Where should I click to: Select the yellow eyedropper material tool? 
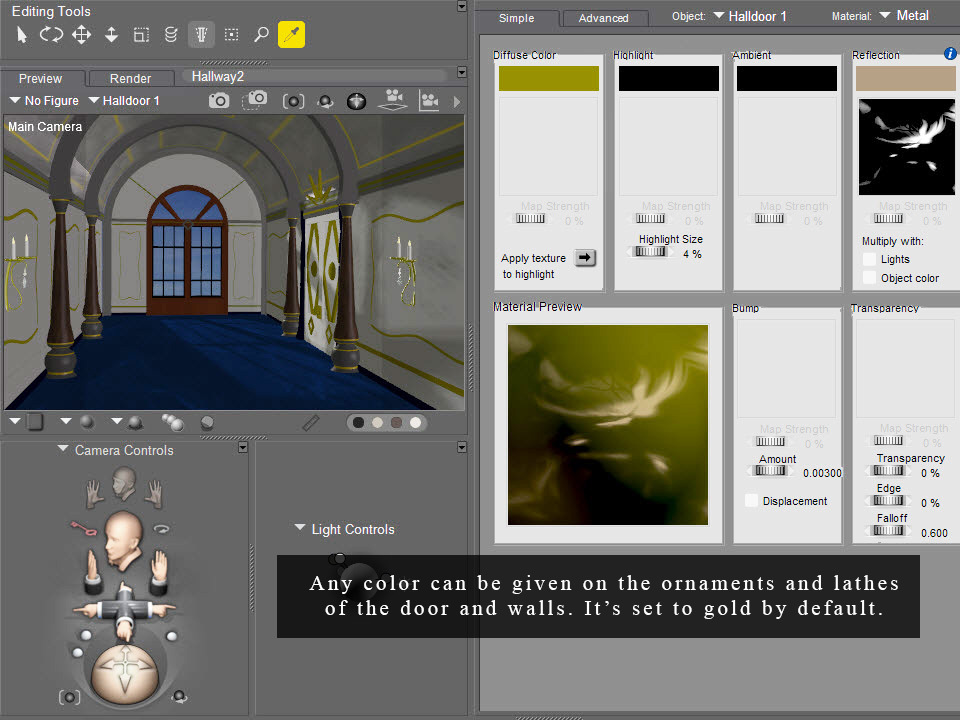pos(291,34)
